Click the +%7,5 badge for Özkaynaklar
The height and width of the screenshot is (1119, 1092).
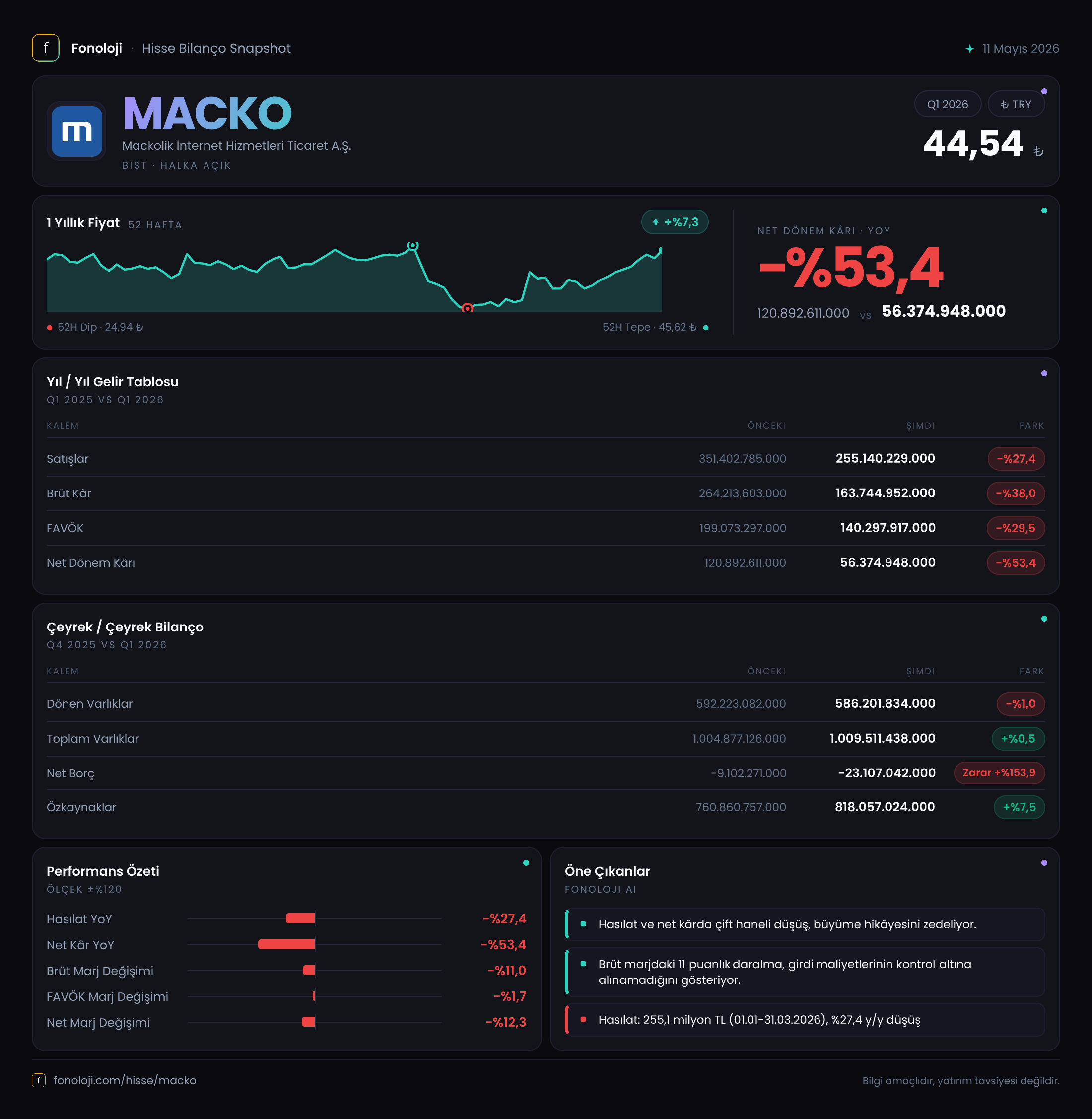pos(1019,807)
